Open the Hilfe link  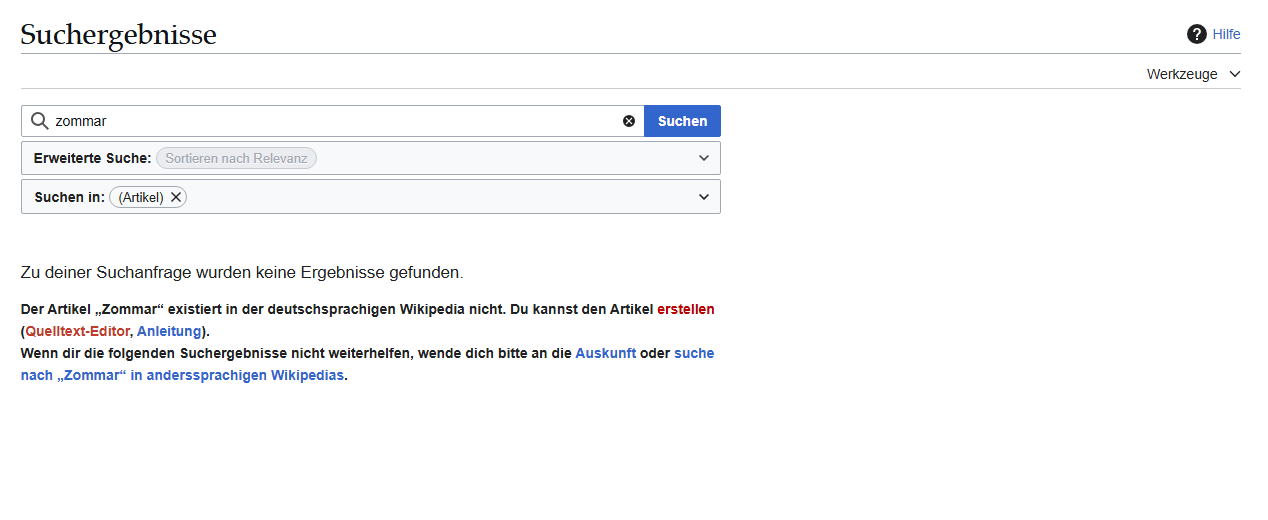click(1226, 34)
